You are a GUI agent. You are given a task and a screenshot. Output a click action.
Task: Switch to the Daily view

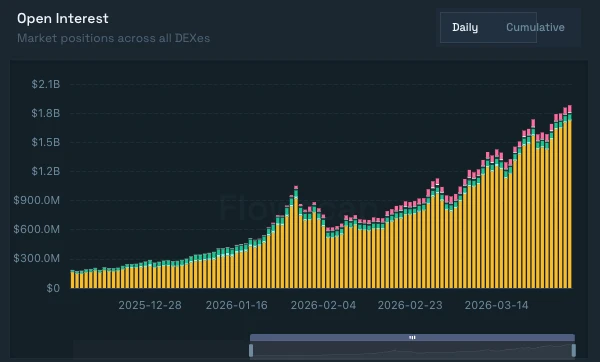[x=465, y=28]
